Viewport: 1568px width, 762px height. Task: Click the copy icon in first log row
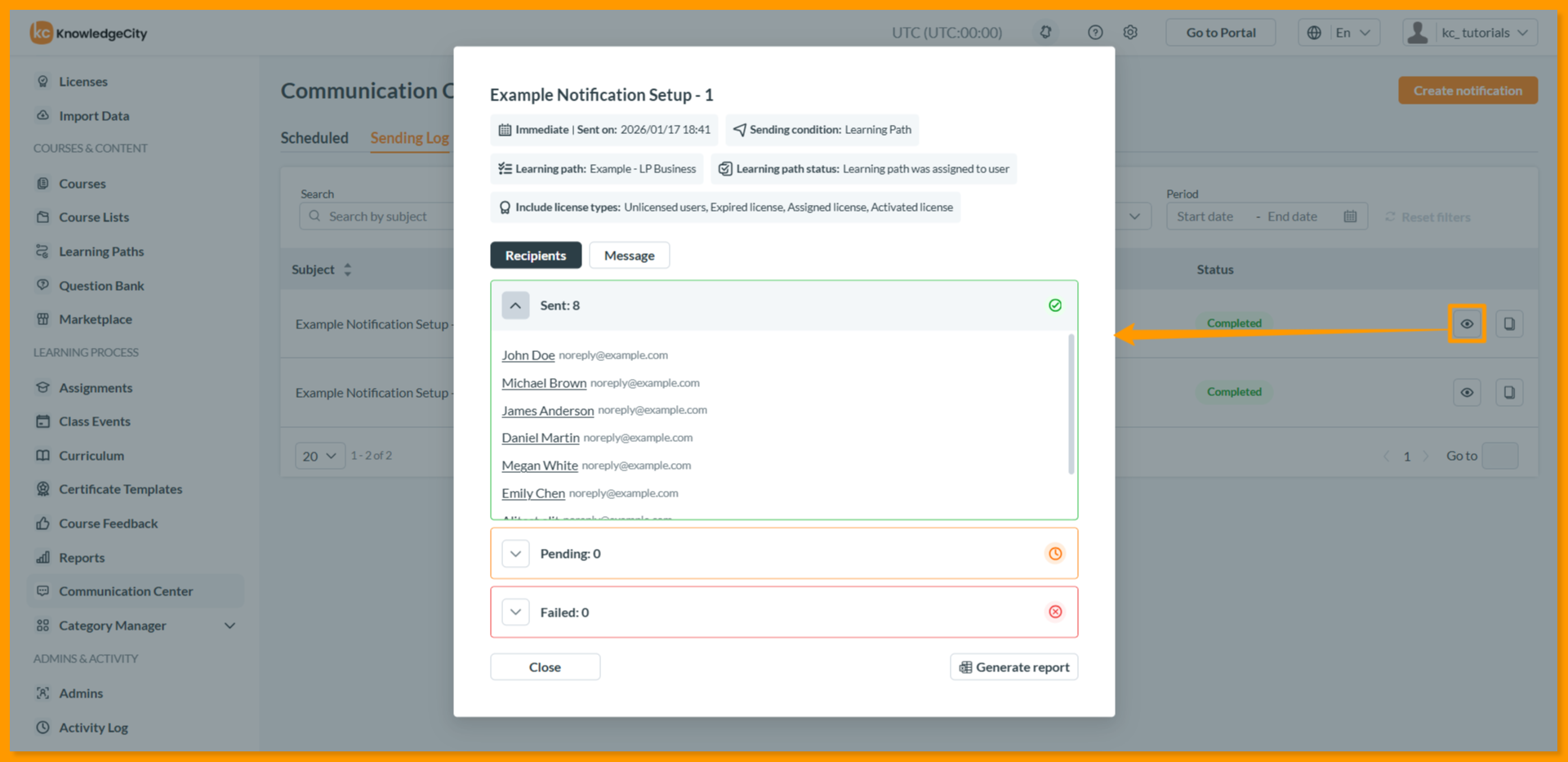[x=1509, y=324]
